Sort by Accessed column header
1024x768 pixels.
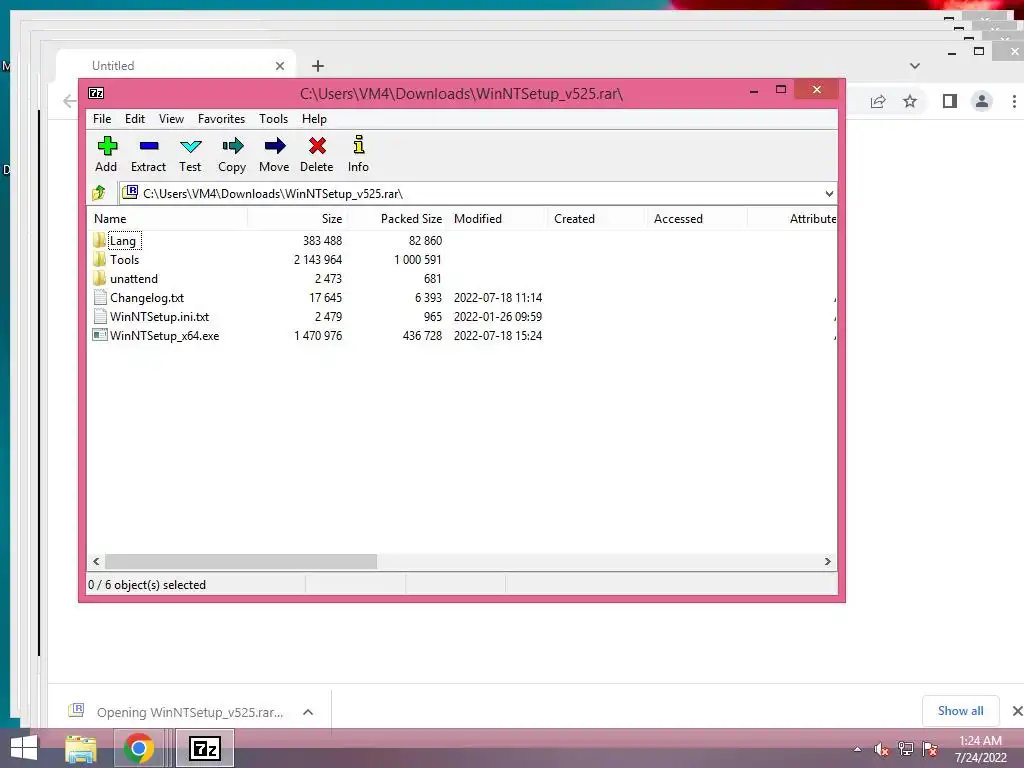coord(698,219)
